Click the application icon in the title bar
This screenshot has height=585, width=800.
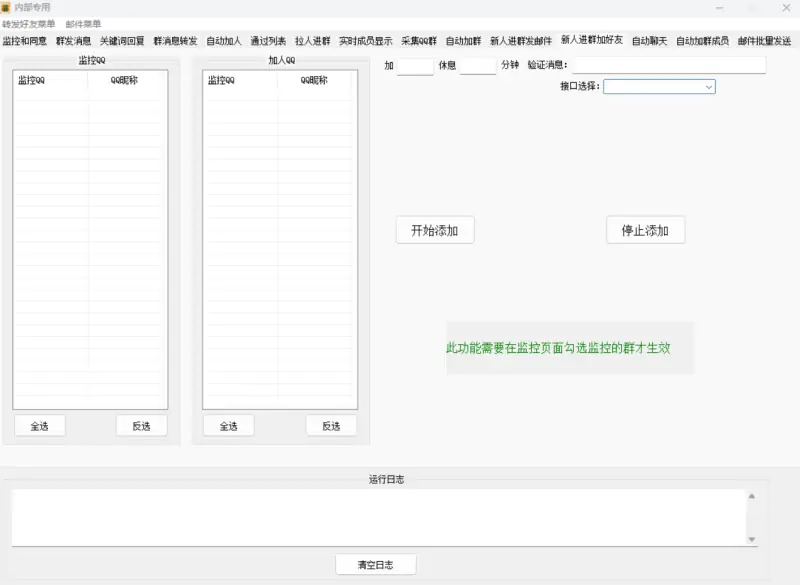[8, 5]
